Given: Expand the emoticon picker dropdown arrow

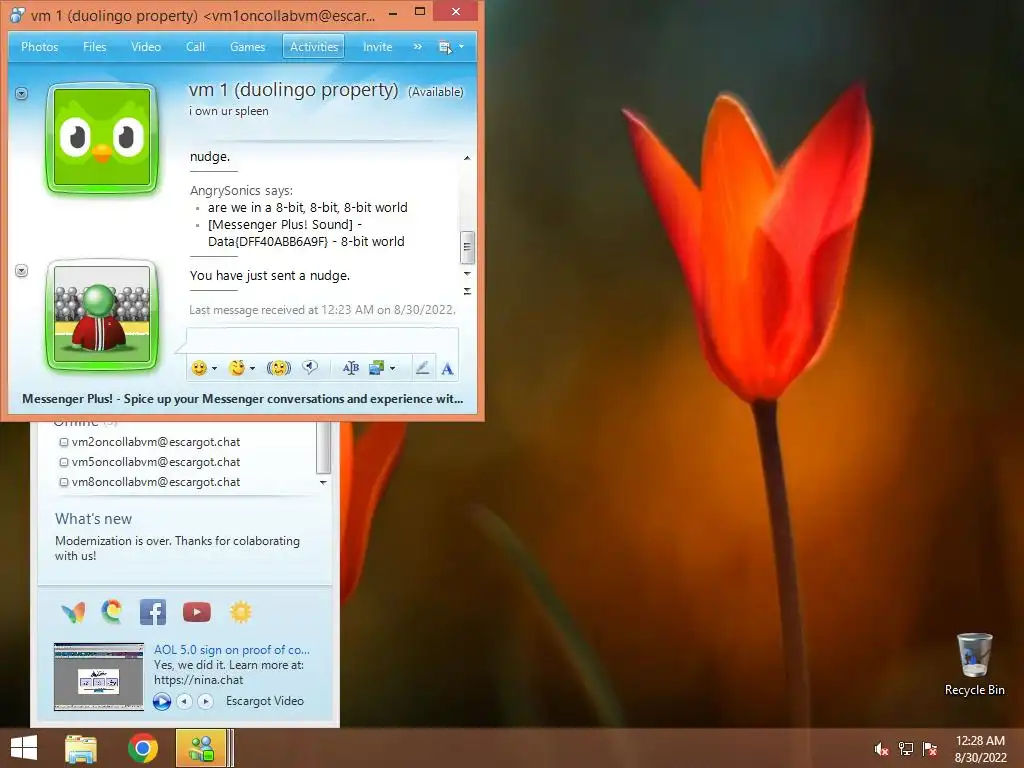Looking at the screenshot, I should (x=214, y=368).
